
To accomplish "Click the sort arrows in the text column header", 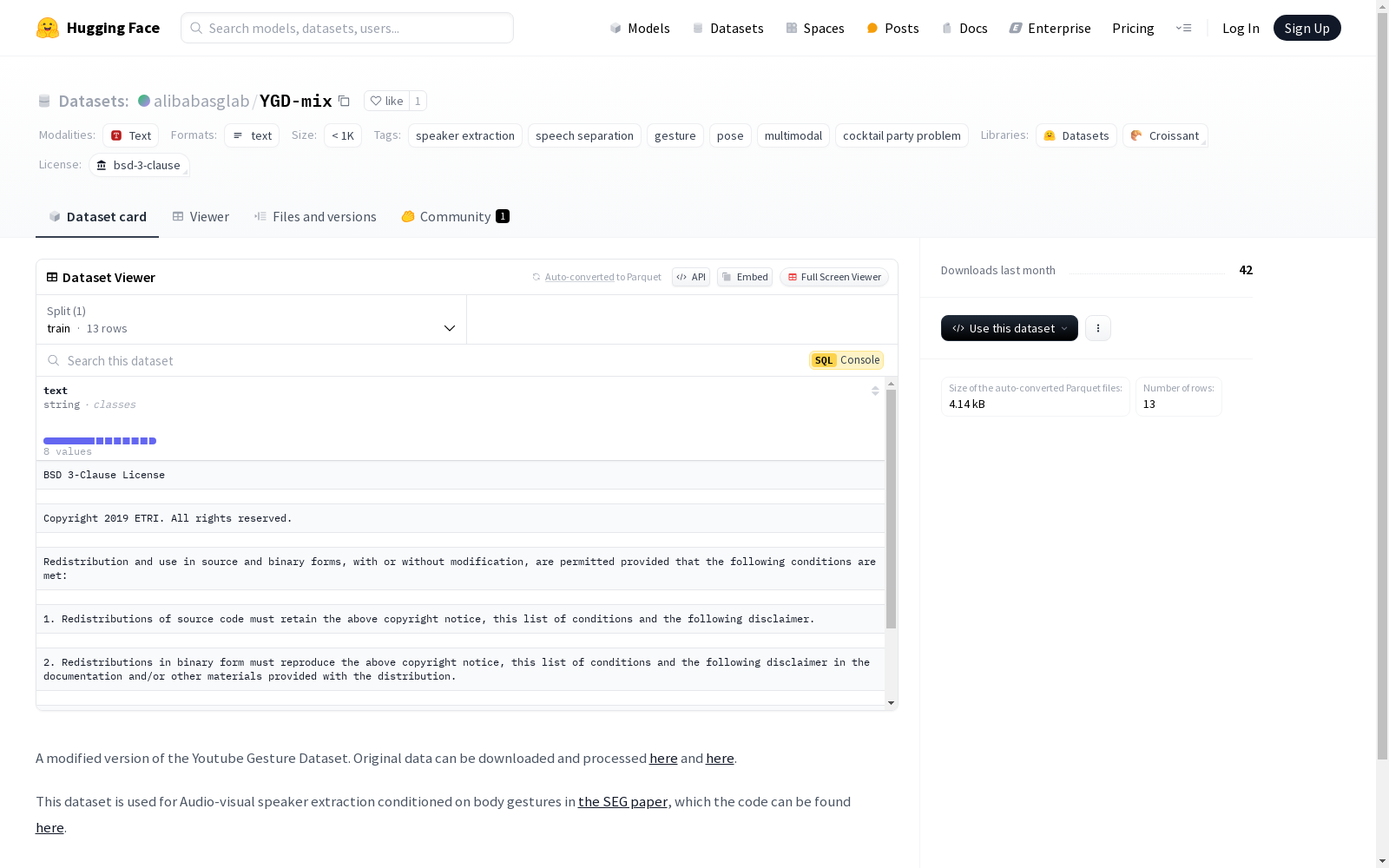I will click(875, 391).
